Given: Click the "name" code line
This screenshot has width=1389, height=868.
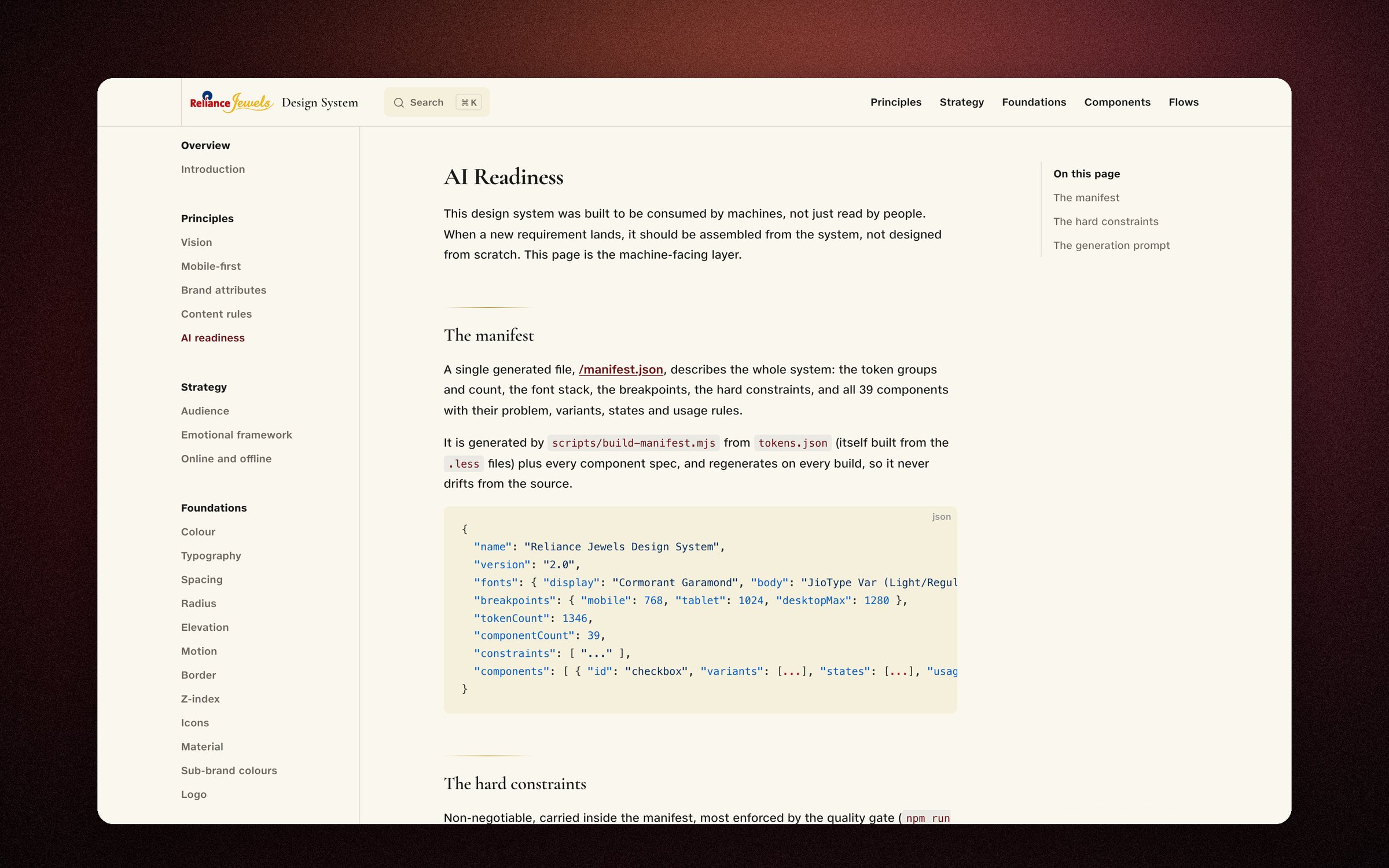Looking at the screenshot, I should 599,546.
